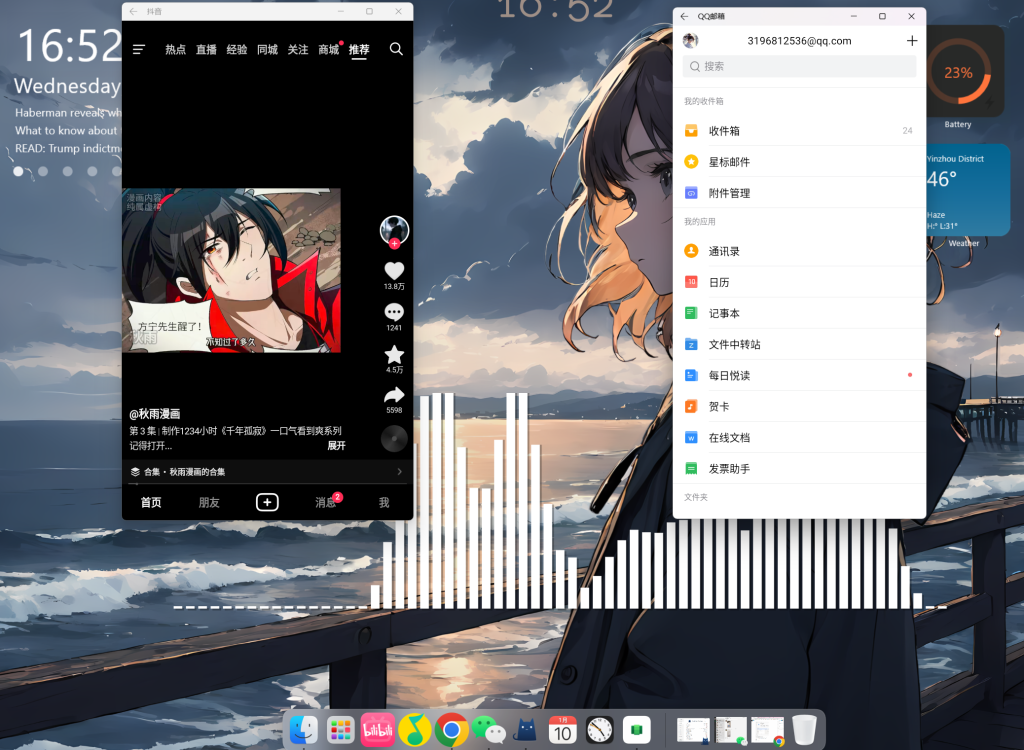Share the video using arrow icon

pos(394,395)
